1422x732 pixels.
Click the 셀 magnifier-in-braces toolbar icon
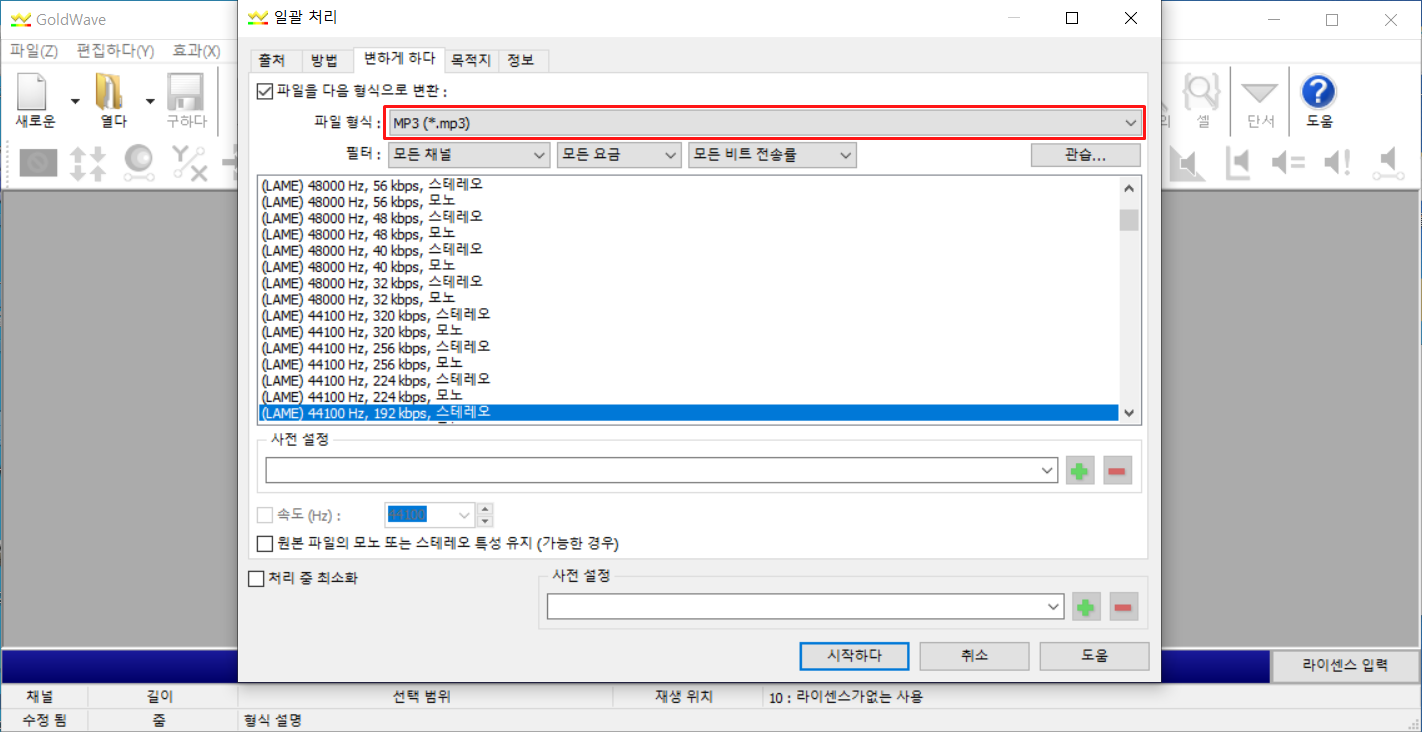(x=1202, y=92)
